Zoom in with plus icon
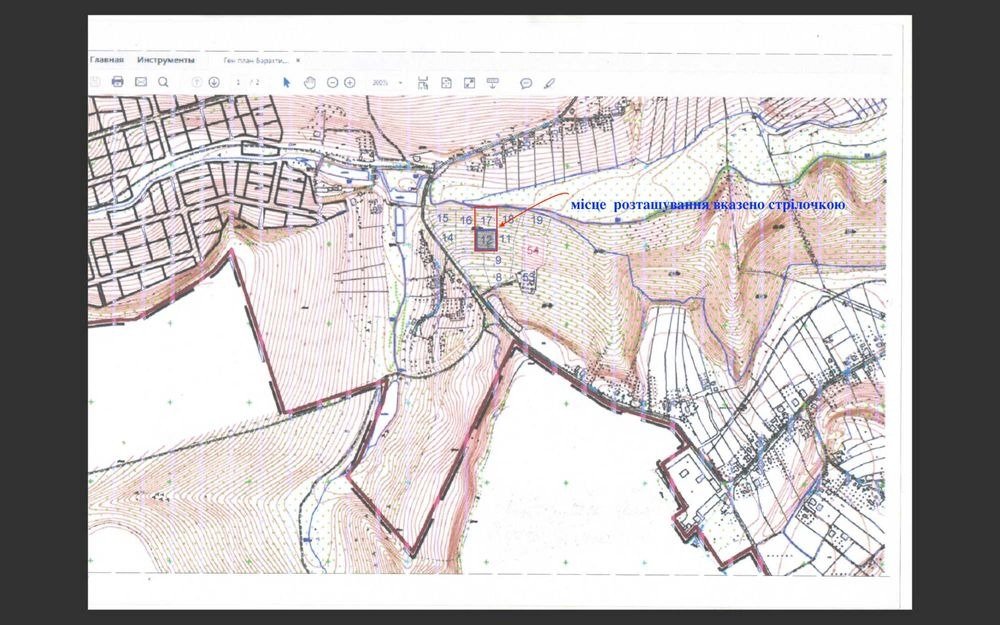This screenshot has height=625, width=1000. [x=349, y=82]
